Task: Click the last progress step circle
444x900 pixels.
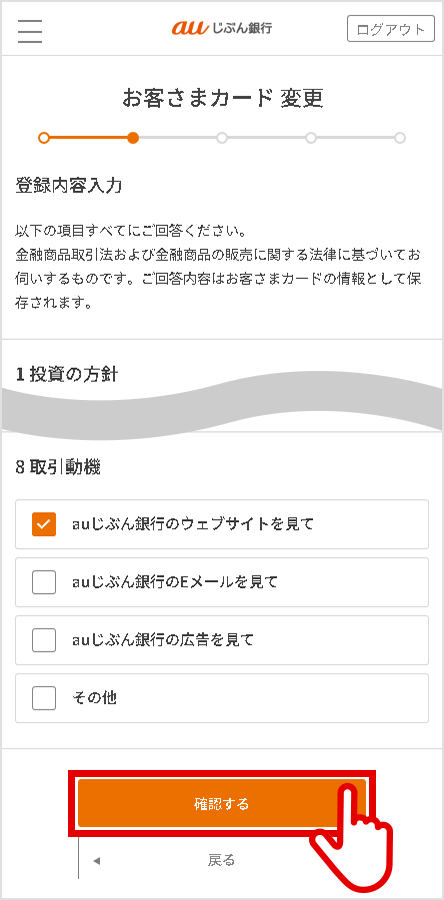Action: click(400, 138)
